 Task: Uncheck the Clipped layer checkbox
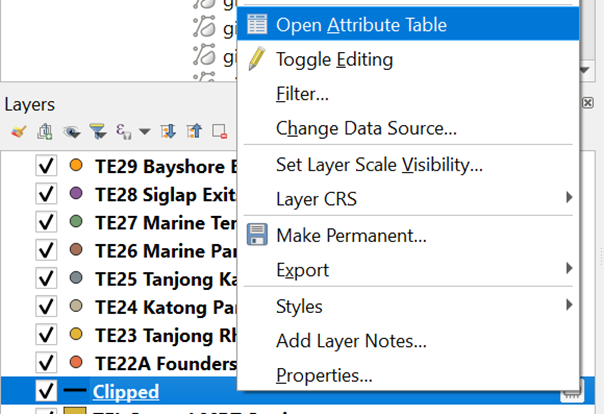[x=45, y=391]
